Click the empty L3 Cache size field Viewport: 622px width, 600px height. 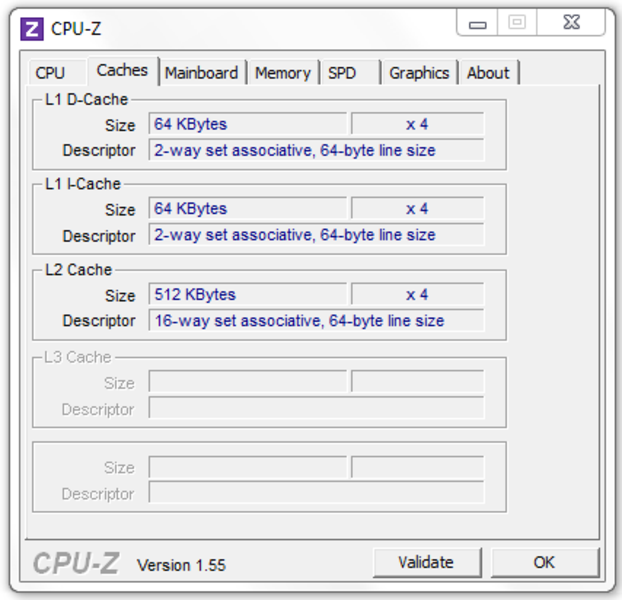[x=248, y=381]
